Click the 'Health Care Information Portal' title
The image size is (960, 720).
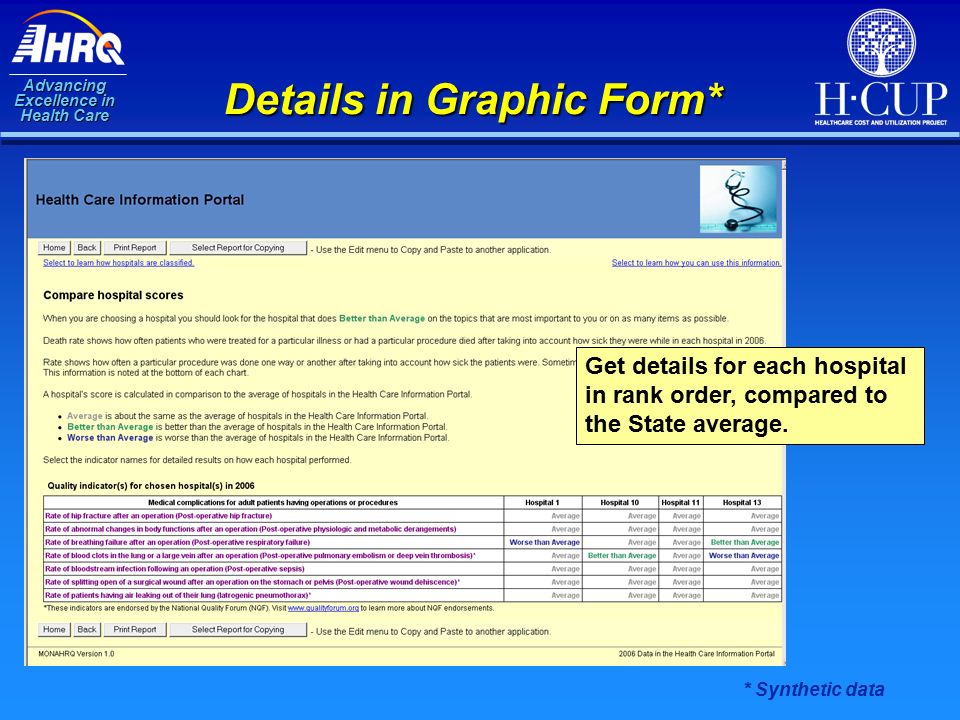point(140,200)
